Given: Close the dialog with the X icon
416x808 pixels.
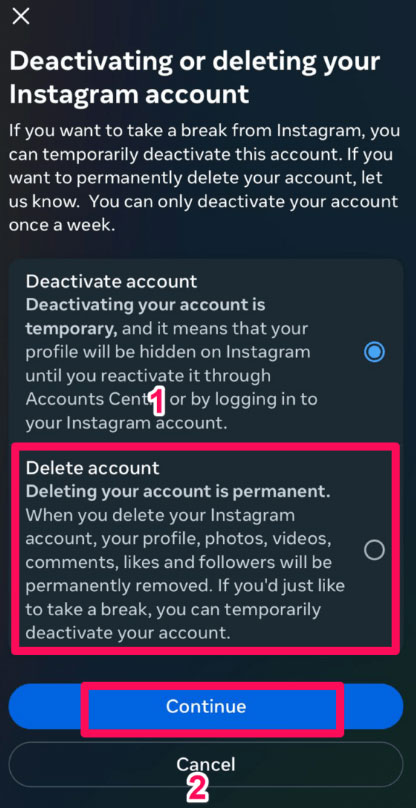Looking at the screenshot, I should point(21,16).
